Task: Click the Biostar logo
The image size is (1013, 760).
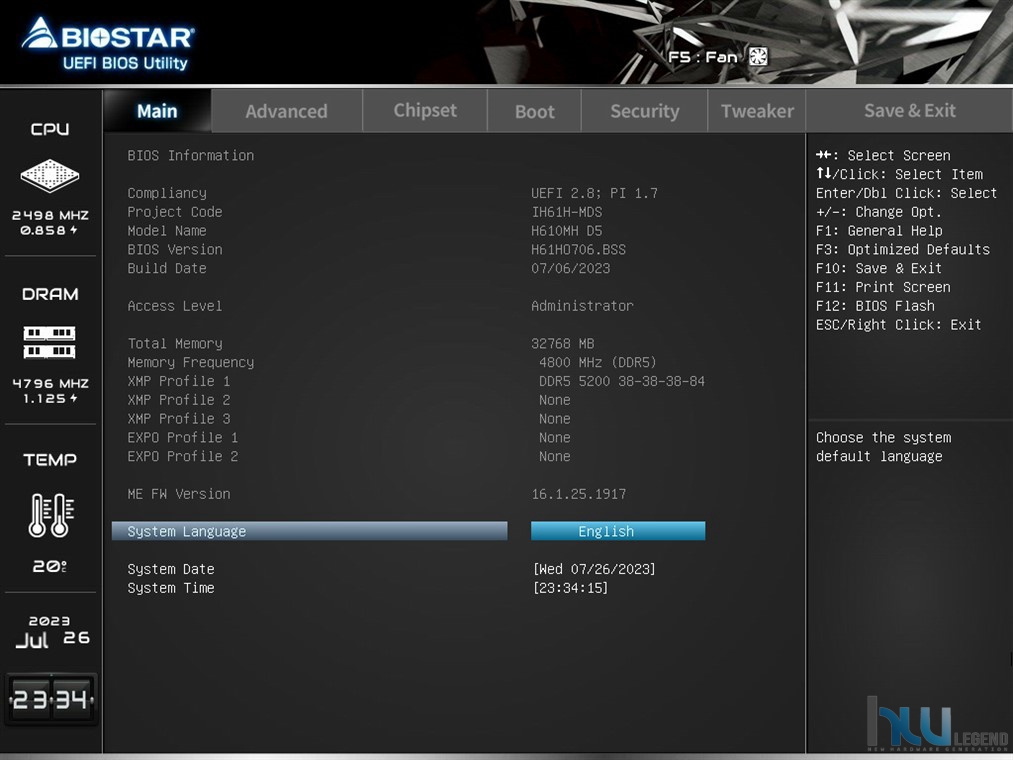Action: point(108,44)
